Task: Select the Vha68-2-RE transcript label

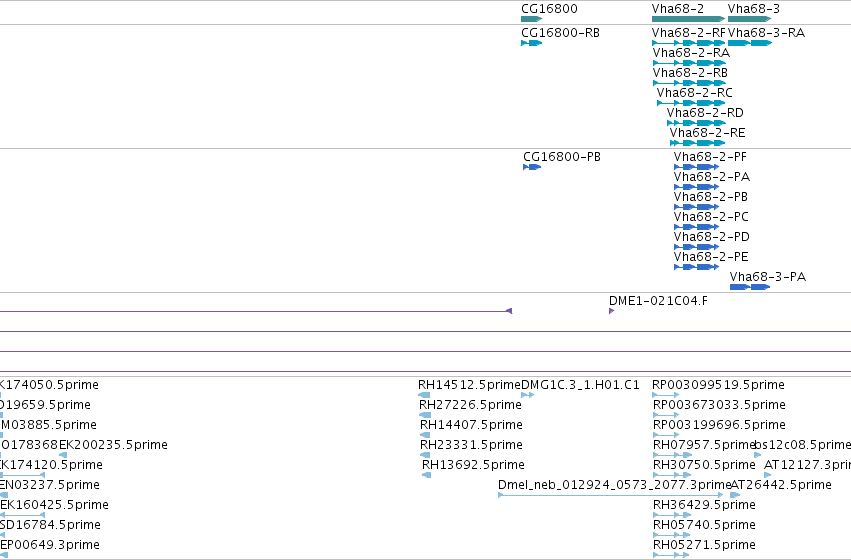Action: [x=707, y=133]
